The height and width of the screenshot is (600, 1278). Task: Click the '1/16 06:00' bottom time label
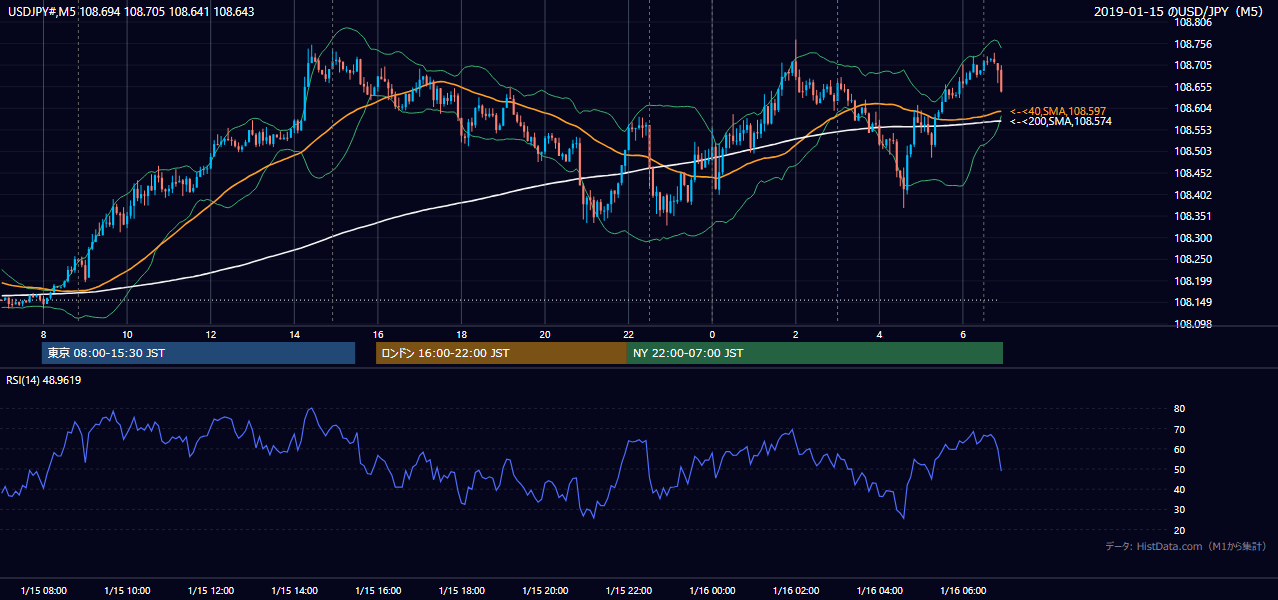(x=963, y=591)
